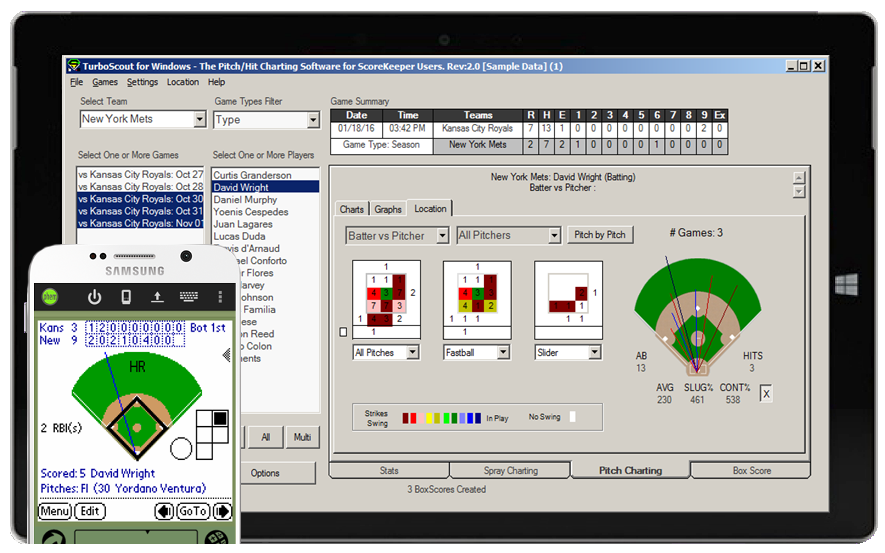Tap the keyboard icon on phone toolbar
Viewport: 885px width, 553px height.
(x=189, y=296)
